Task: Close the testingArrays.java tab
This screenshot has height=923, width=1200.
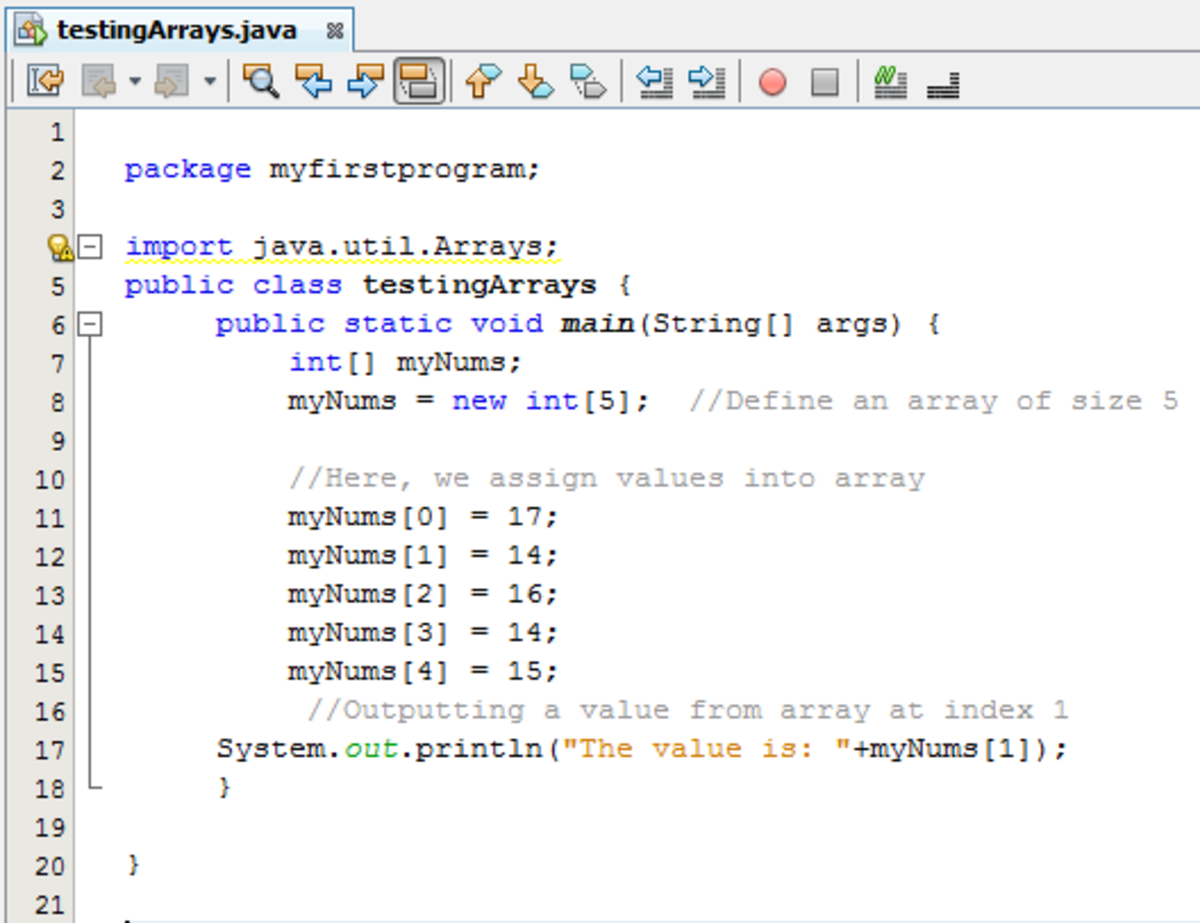Action: (x=333, y=29)
